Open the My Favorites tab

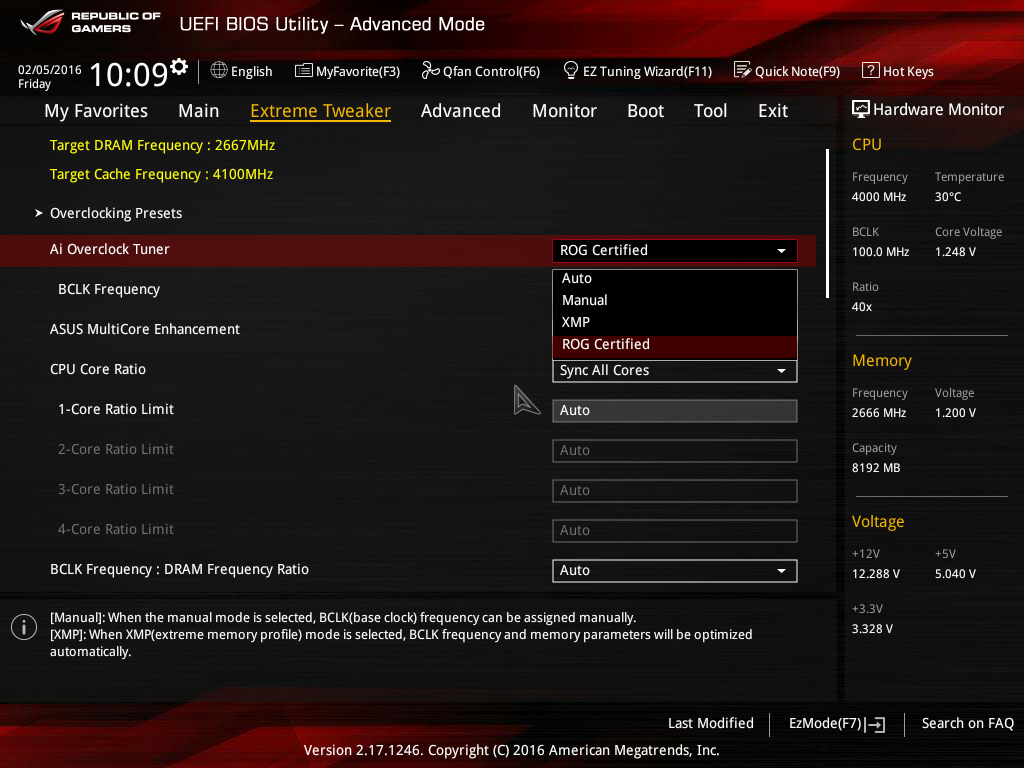96,111
